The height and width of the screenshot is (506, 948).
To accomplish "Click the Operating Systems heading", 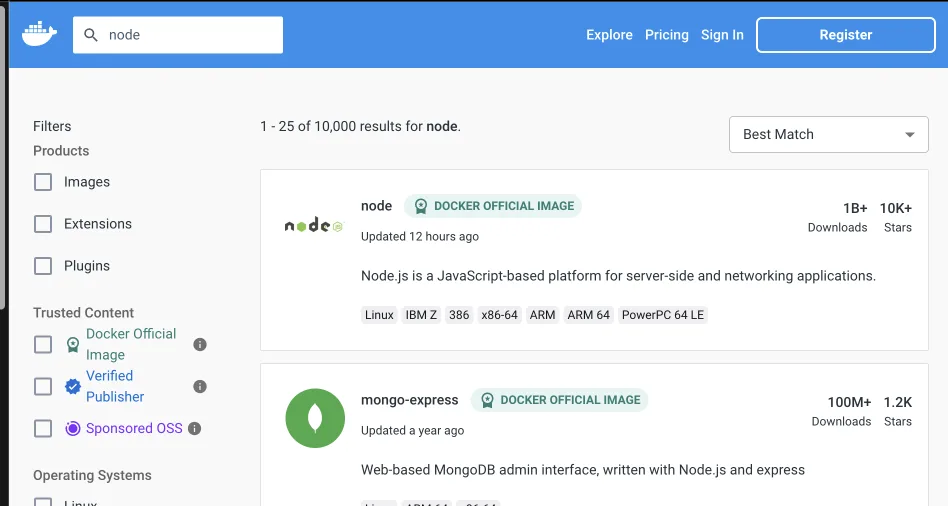I will pyautogui.click(x=93, y=475).
